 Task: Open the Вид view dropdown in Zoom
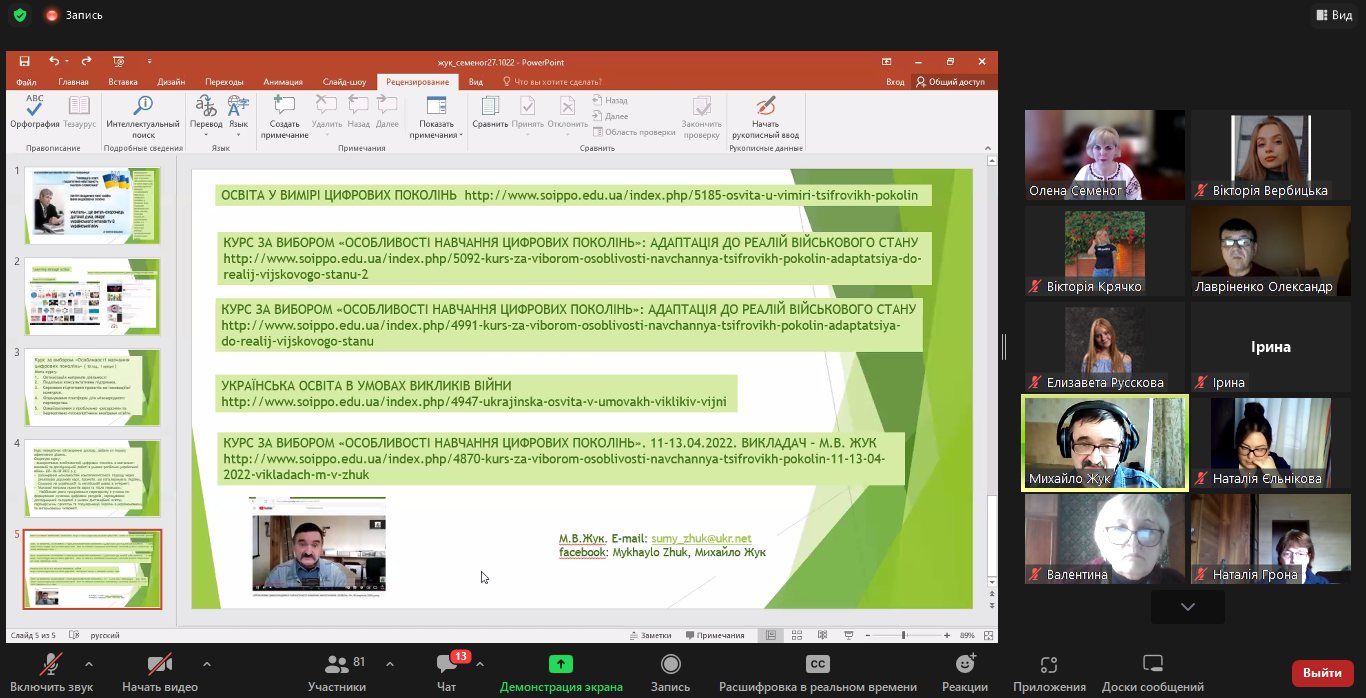(1334, 15)
